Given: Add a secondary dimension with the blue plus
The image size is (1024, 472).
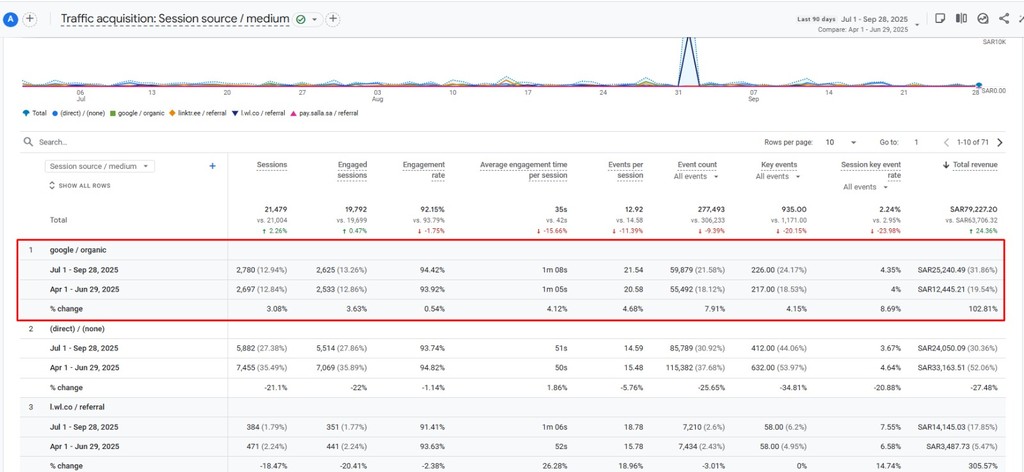Looking at the screenshot, I should click(x=212, y=166).
